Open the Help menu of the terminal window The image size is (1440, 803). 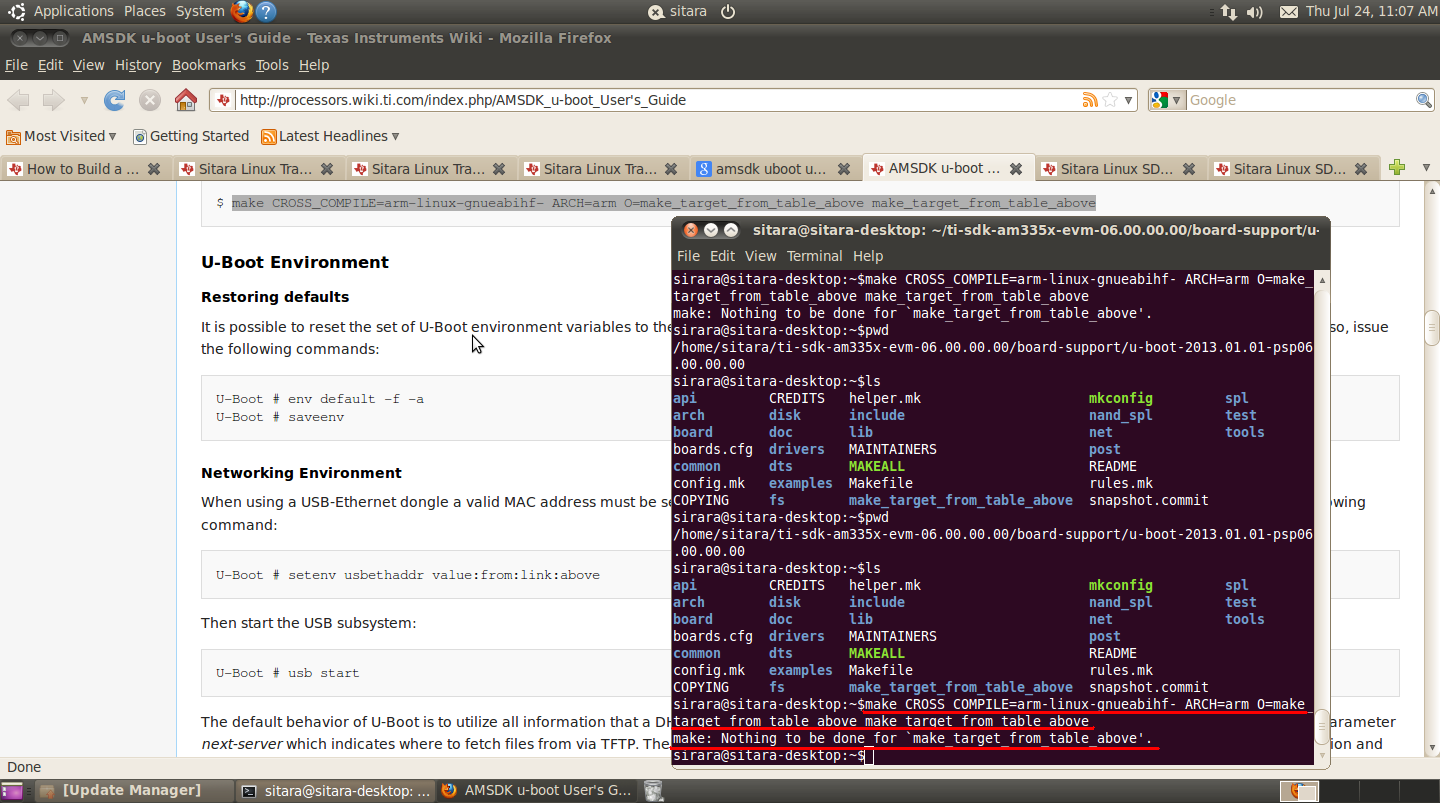coord(868,256)
